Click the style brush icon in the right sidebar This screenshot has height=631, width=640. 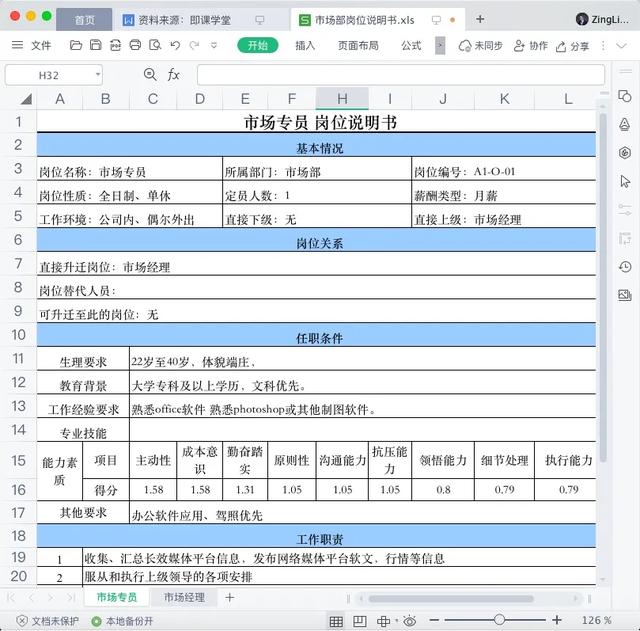click(x=624, y=124)
